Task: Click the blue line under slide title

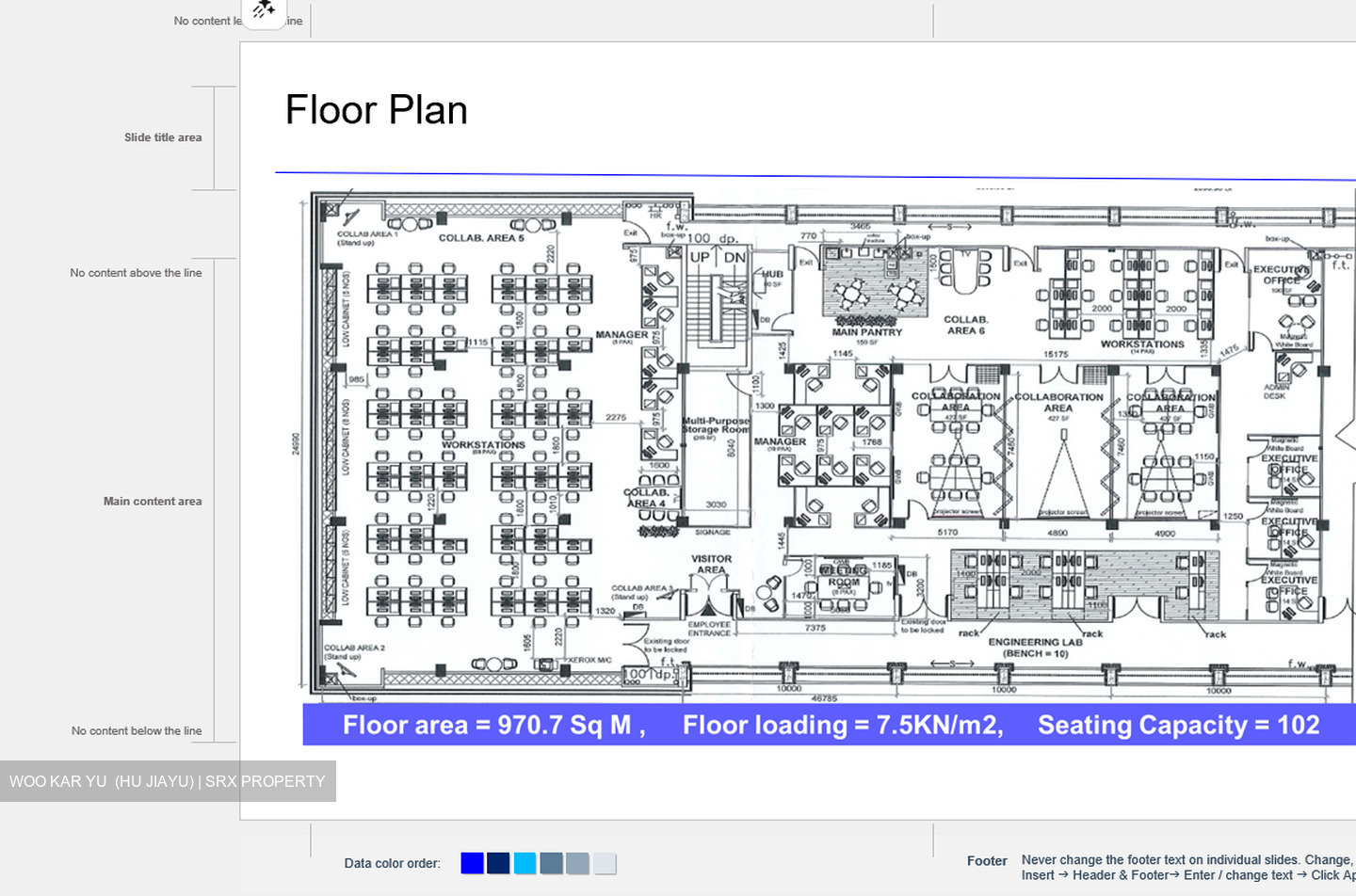Action: (x=815, y=176)
